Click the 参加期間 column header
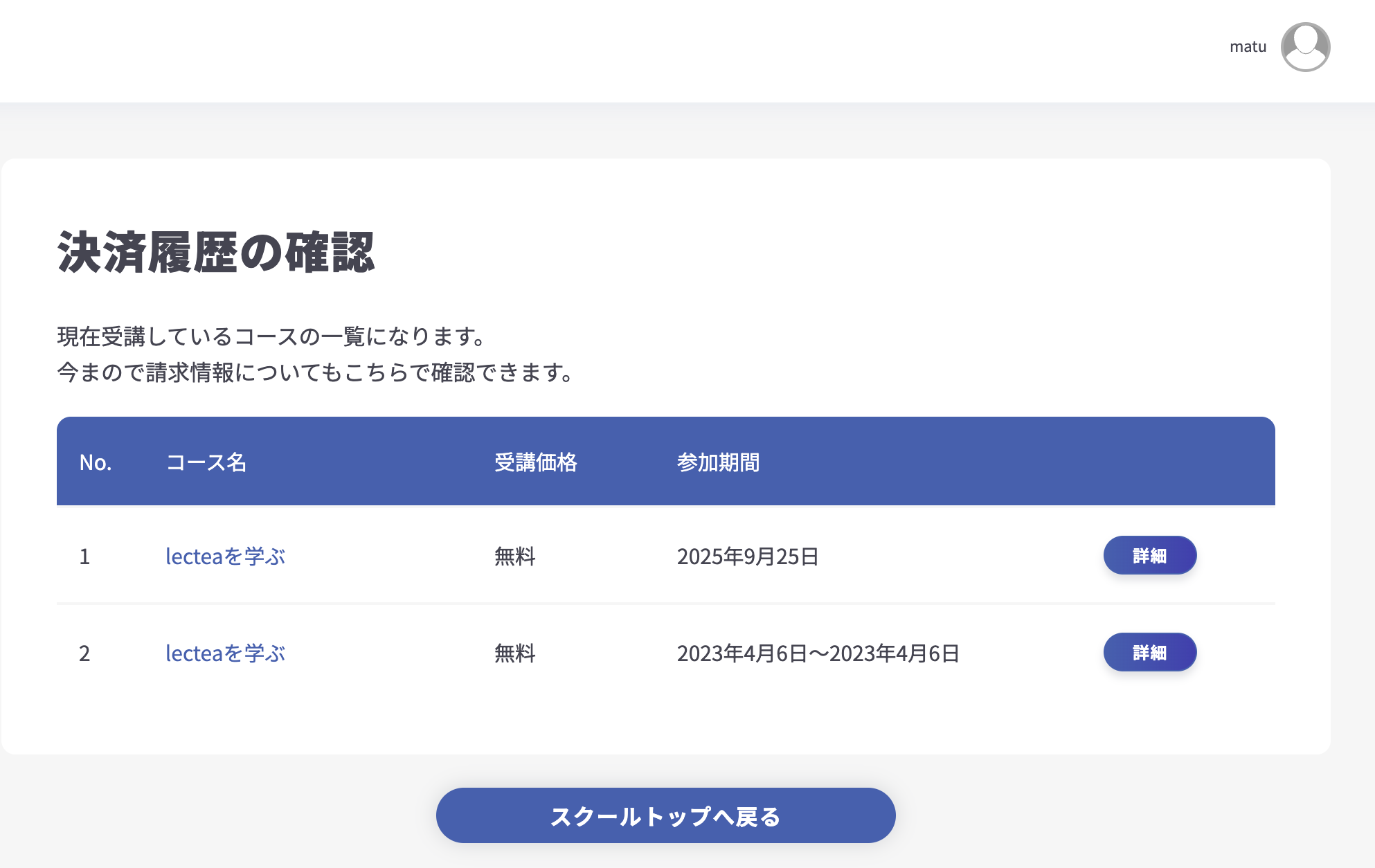 point(718,462)
